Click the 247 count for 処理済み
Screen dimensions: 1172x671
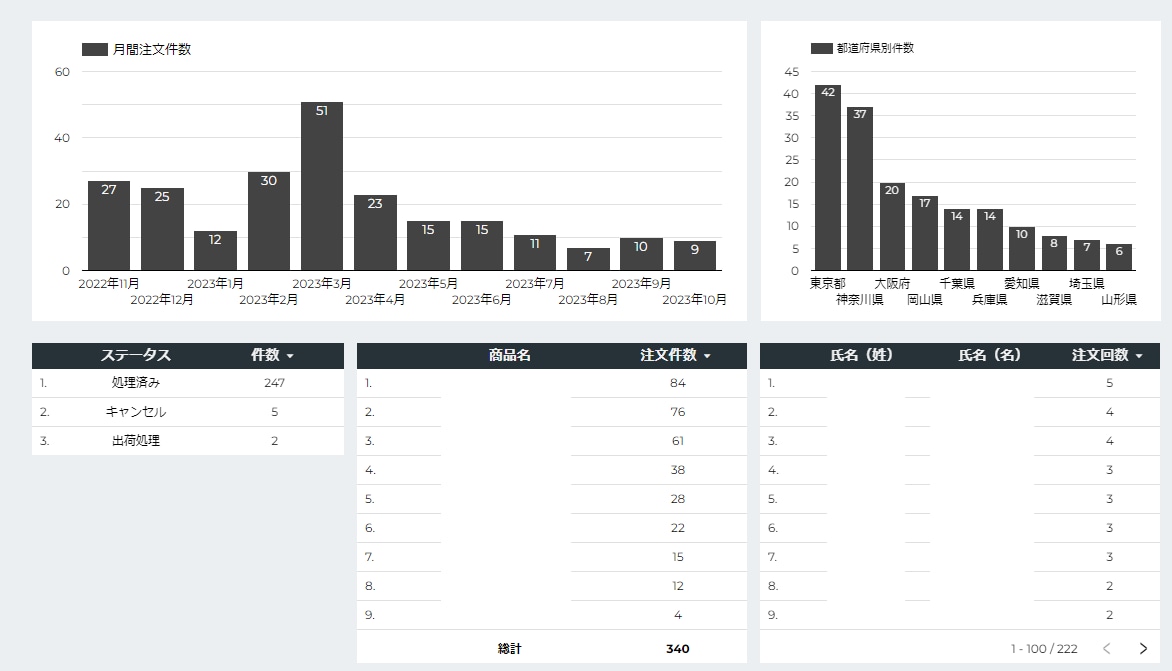pyautogui.click(x=274, y=383)
